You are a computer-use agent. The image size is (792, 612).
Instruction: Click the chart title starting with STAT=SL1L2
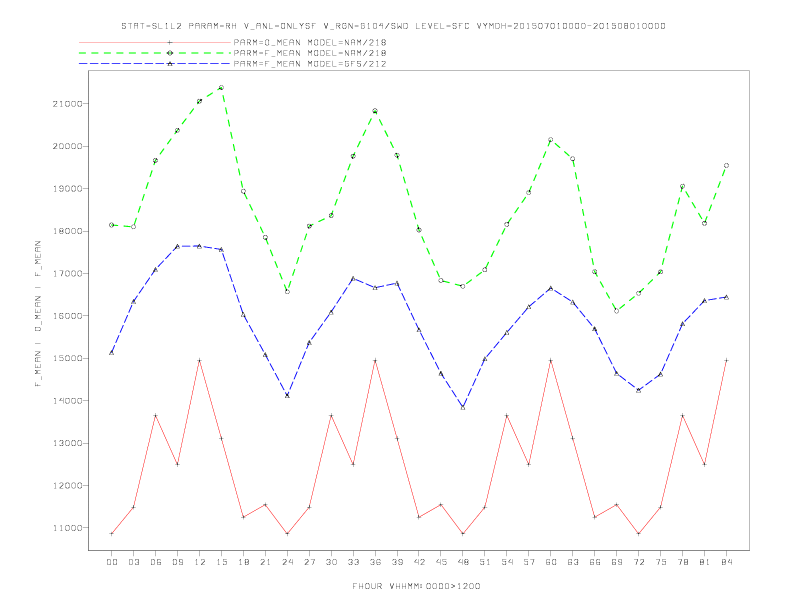pos(393,26)
